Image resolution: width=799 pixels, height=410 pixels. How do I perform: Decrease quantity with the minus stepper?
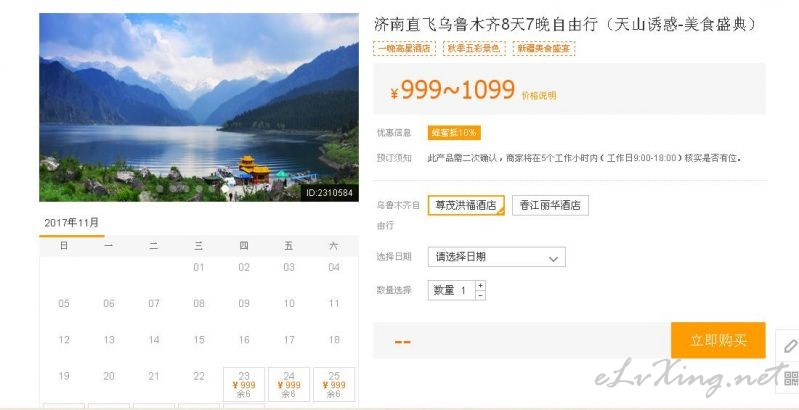(x=480, y=295)
